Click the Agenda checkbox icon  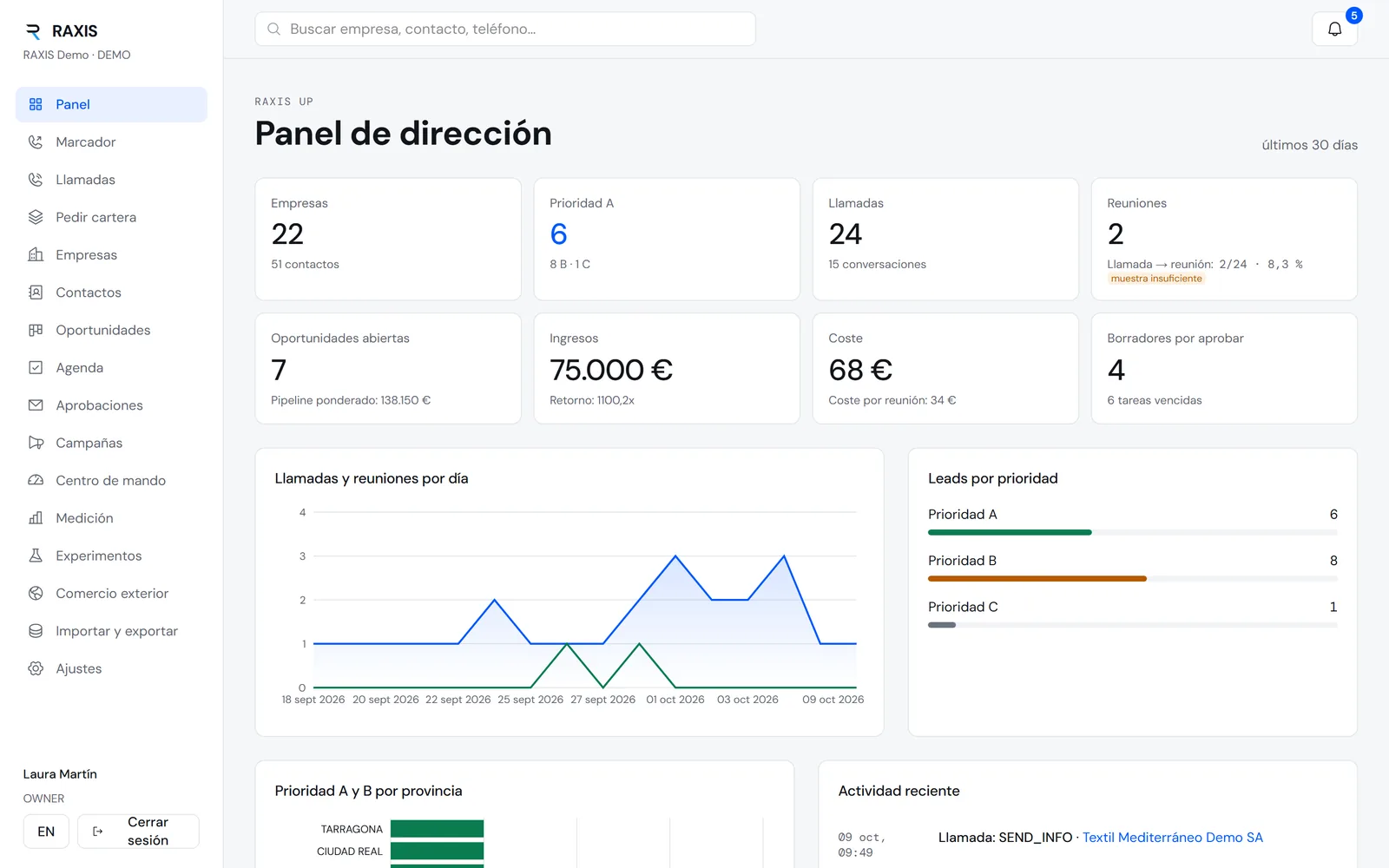(x=36, y=367)
